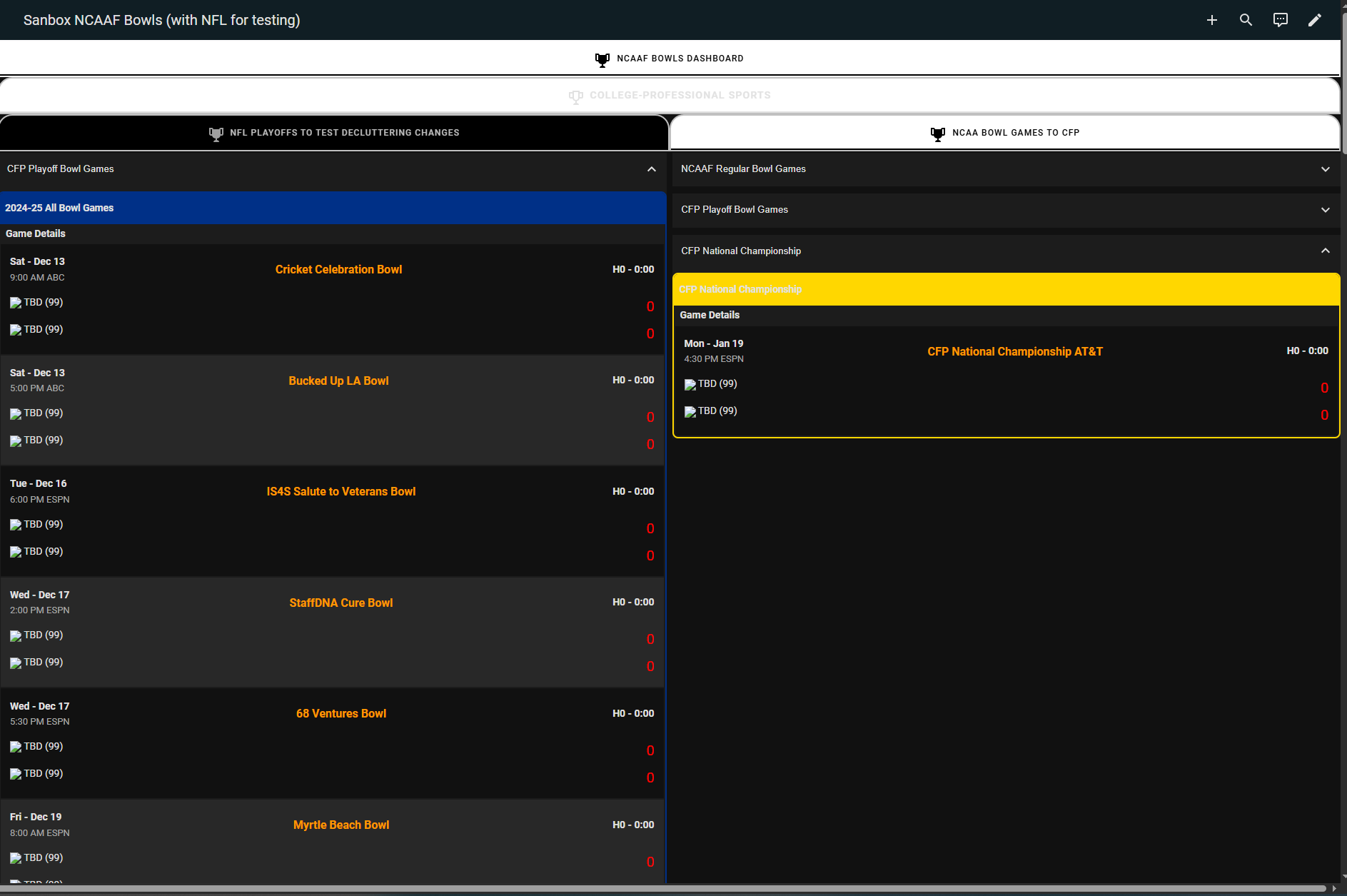Image resolution: width=1347 pixels, height=896 pixels.
Task: Open the Myrtle Beach Bowl link
Action: 341,825
